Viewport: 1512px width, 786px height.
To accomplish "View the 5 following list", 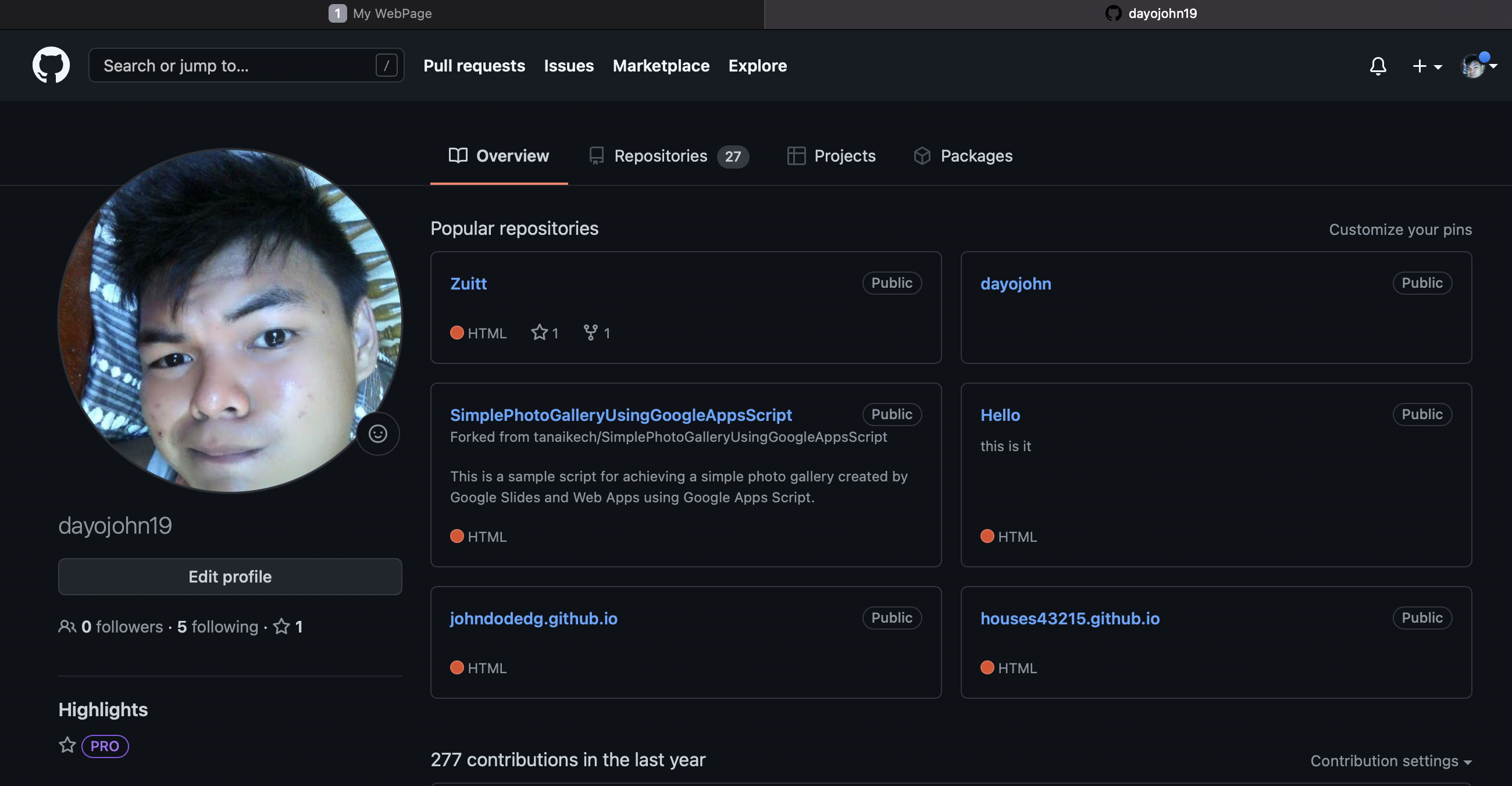I will pyautogui.click(x=217, y=627).
